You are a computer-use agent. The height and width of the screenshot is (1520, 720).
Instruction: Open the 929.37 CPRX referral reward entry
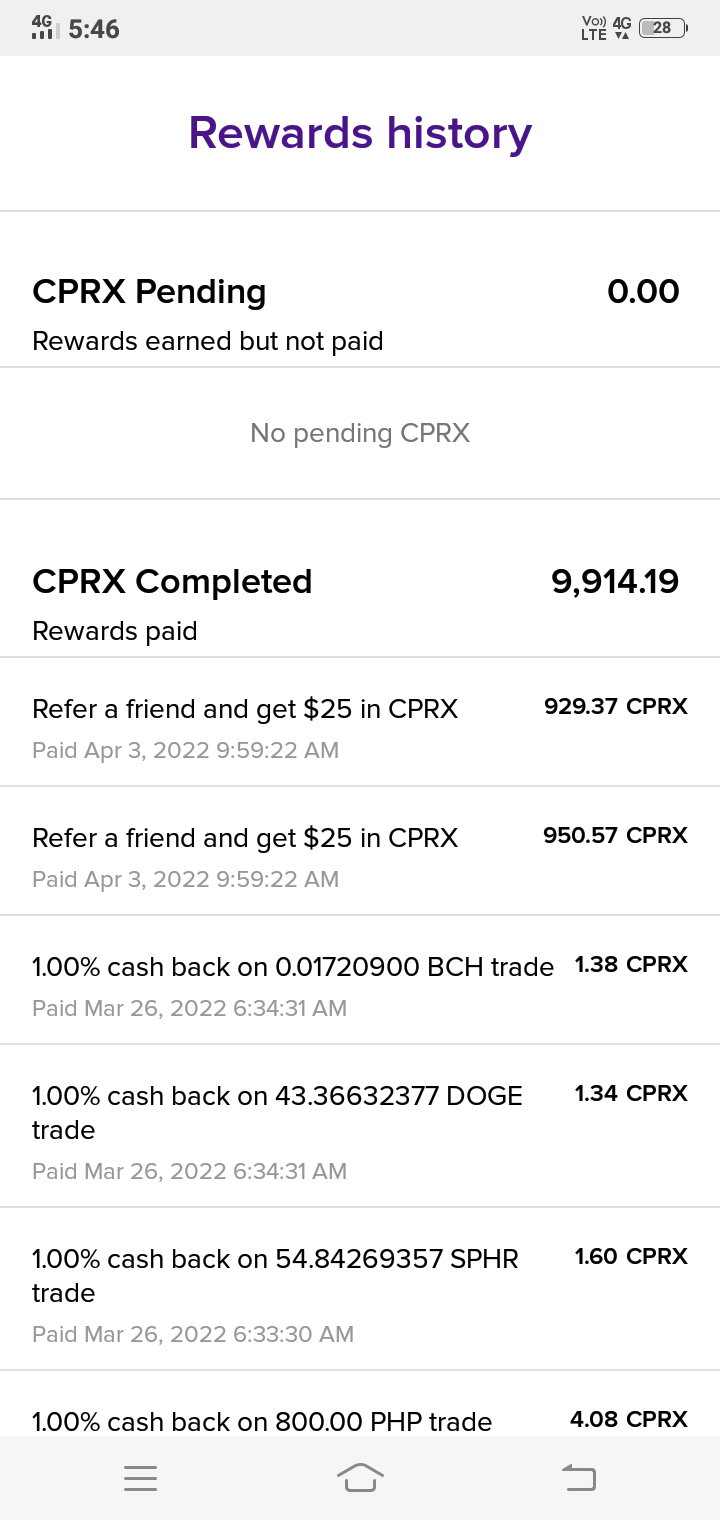point(360,722)
